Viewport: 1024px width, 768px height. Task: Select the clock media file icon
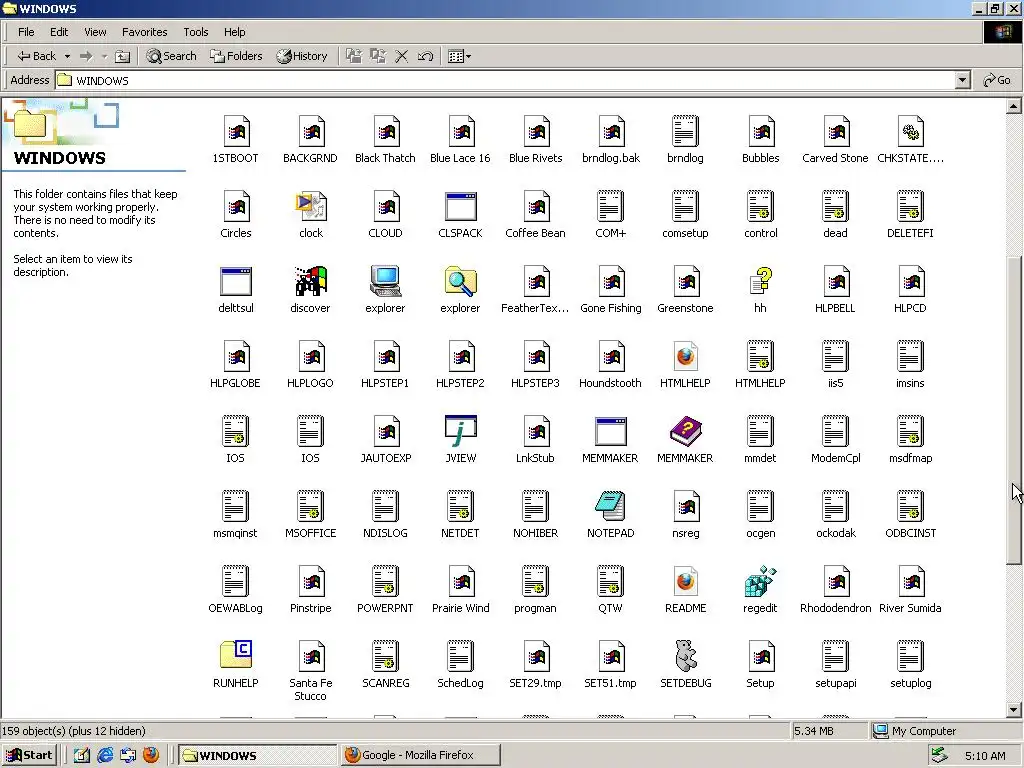click(310, 206)
